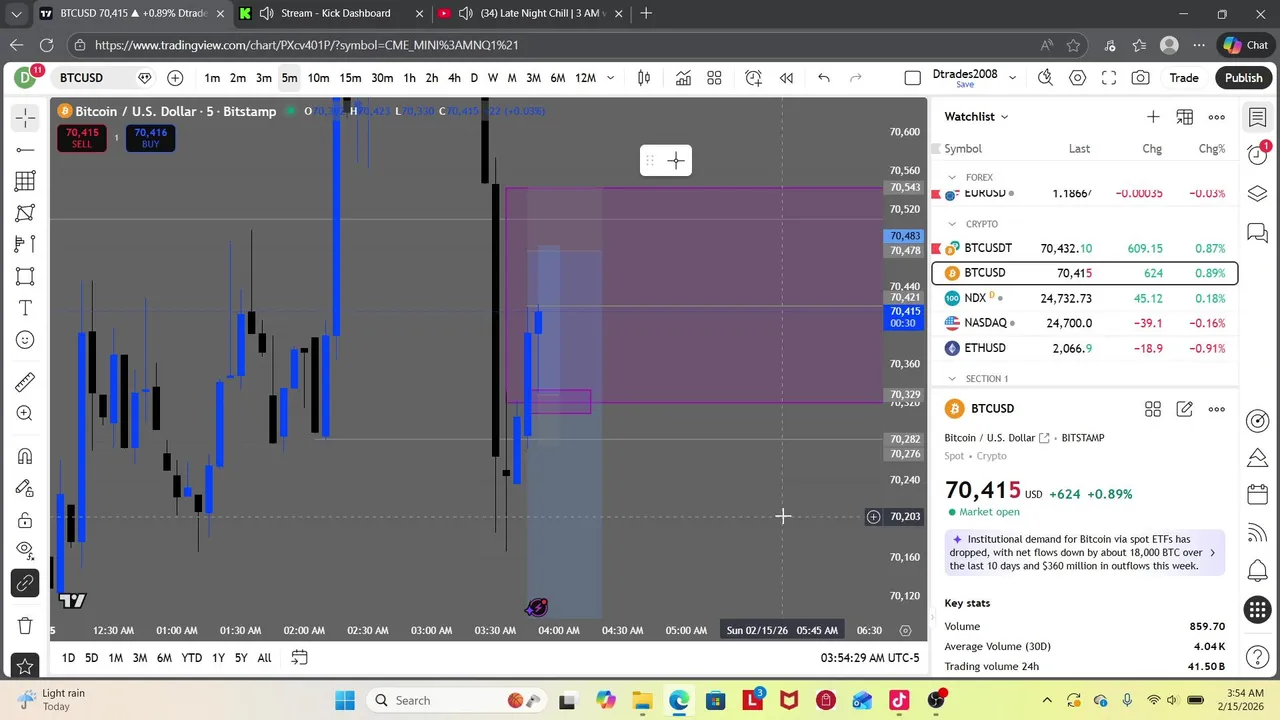
Task: Enter fullscreen chart mode
Action: 1109,78
